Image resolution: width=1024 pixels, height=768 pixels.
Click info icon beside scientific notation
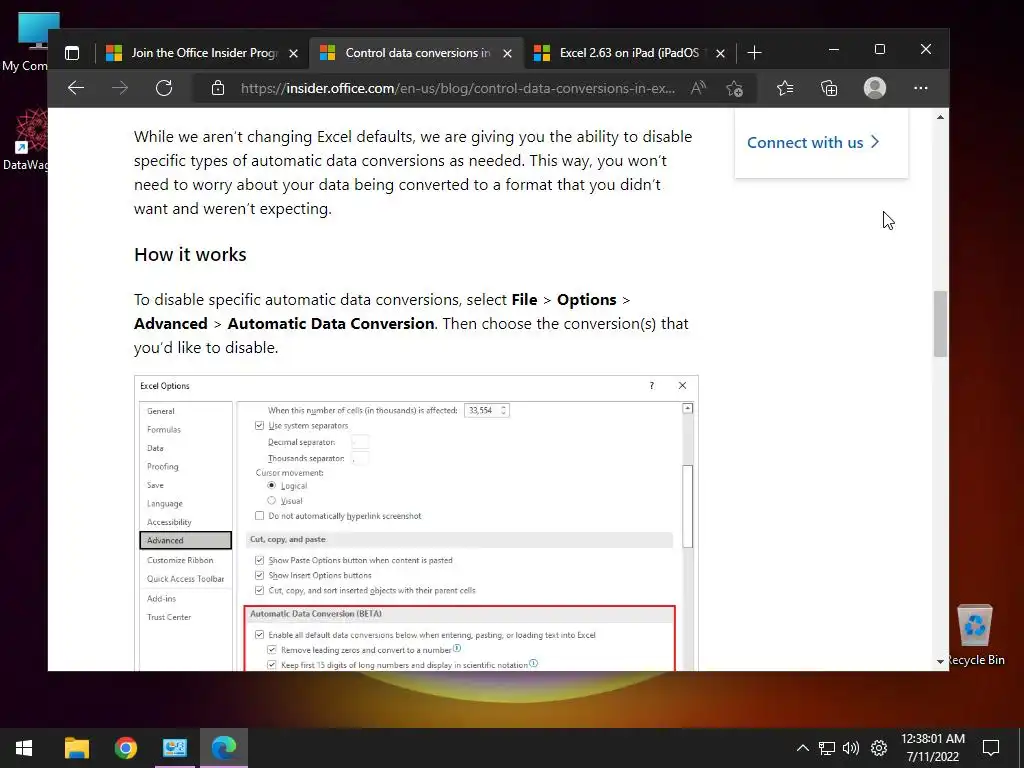(x=534, y=663)
